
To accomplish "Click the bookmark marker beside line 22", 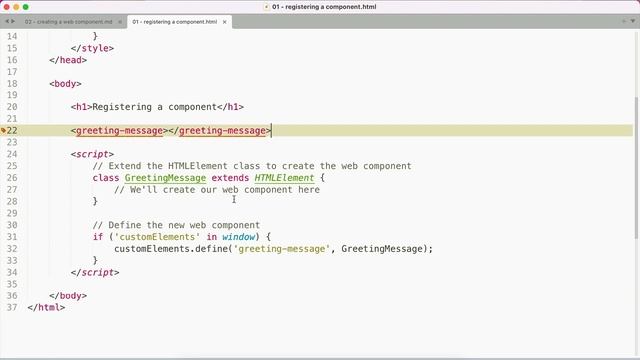I will pos(3,131).
